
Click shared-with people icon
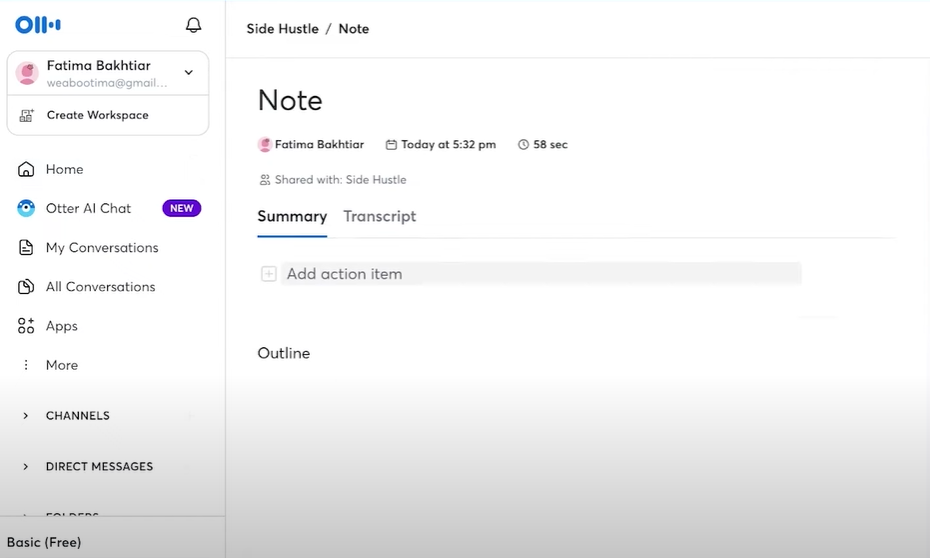[x=265, y=180]
